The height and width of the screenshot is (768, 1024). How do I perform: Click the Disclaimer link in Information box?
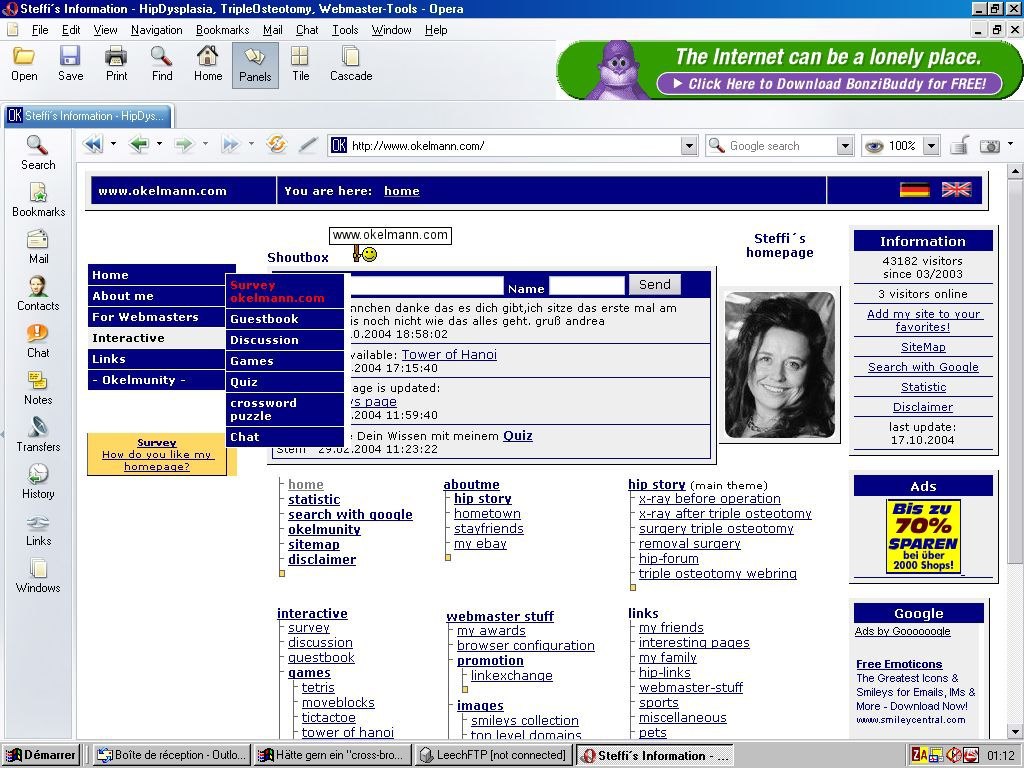coord(923,407)
